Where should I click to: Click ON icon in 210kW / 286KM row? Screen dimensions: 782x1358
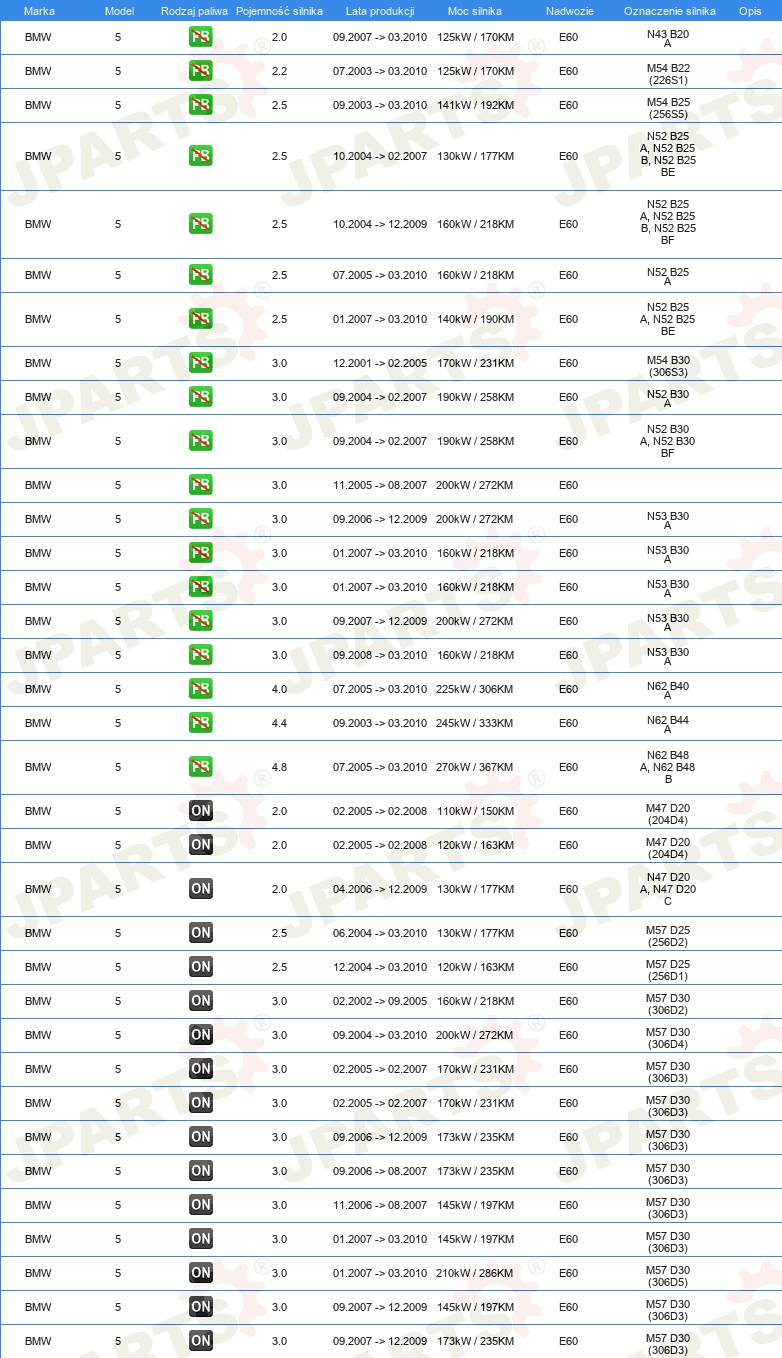pos(201,1273)
